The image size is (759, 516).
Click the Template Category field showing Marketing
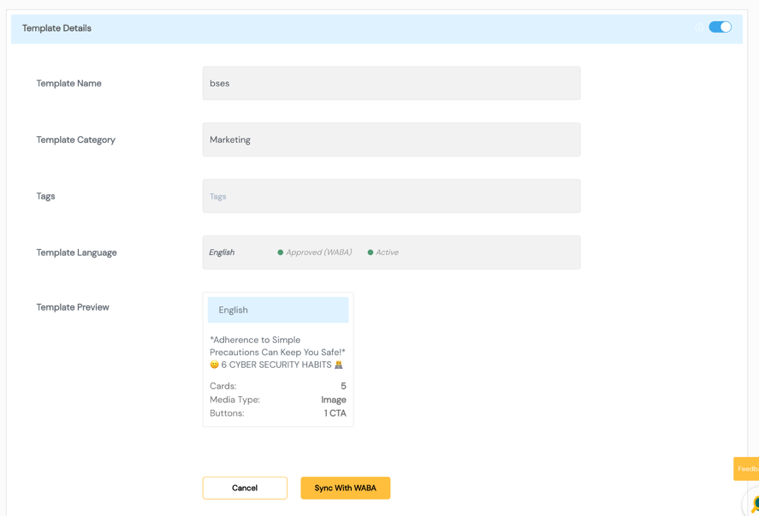pos(391,139)
